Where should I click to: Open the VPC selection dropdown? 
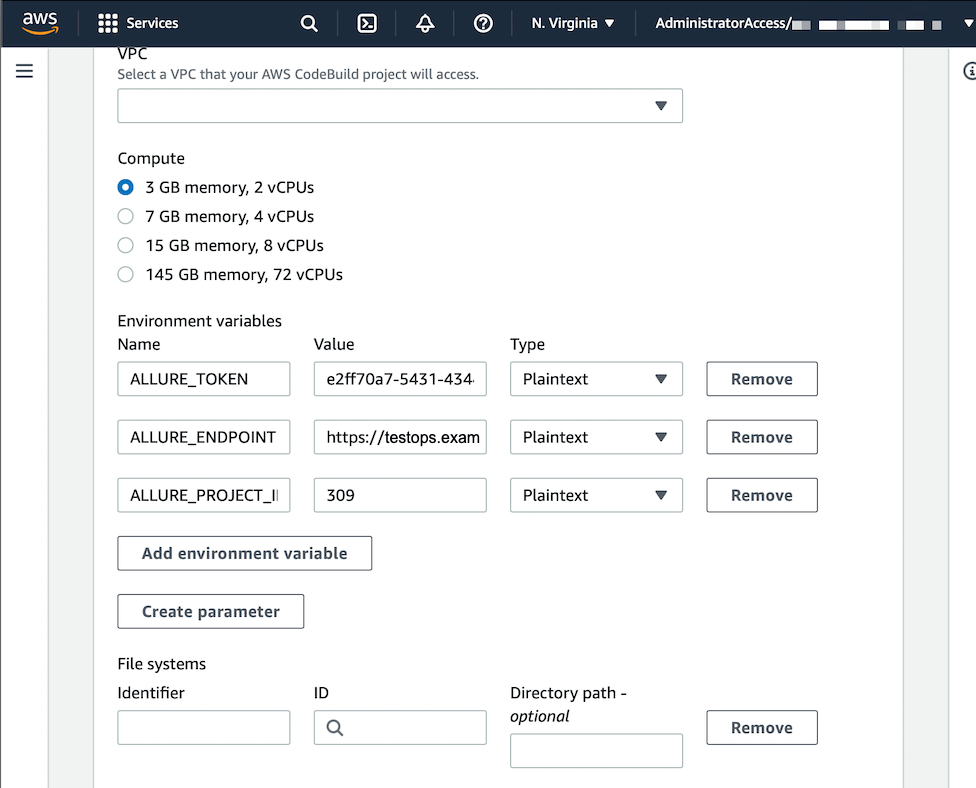pos(400,105)
